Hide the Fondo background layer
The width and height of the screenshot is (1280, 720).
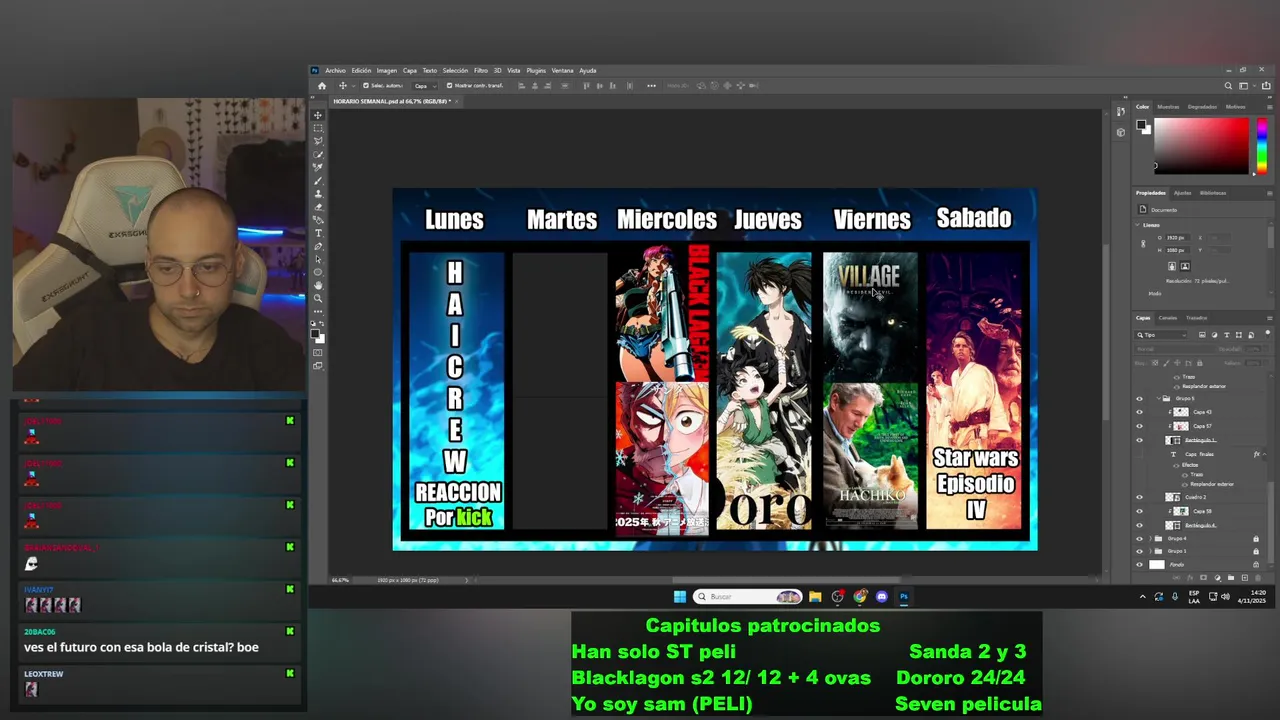coord(1139,564)
